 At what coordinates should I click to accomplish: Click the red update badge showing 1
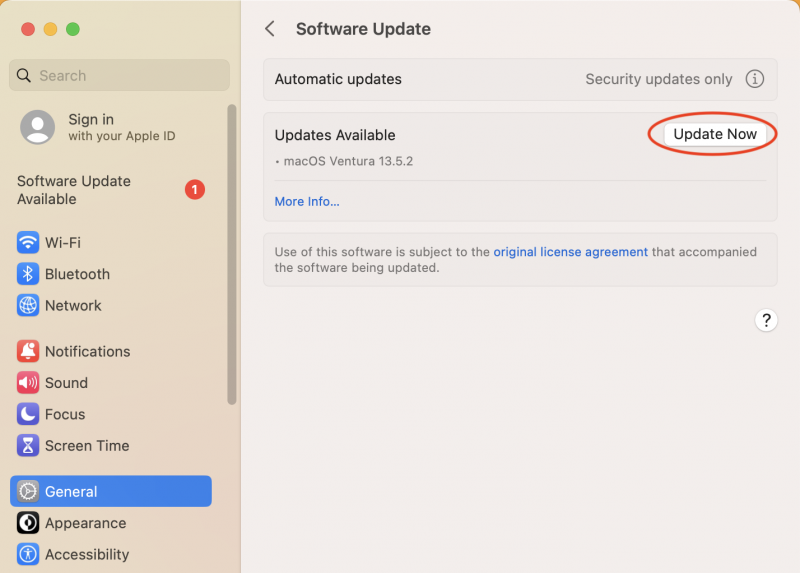pos(194,190)
